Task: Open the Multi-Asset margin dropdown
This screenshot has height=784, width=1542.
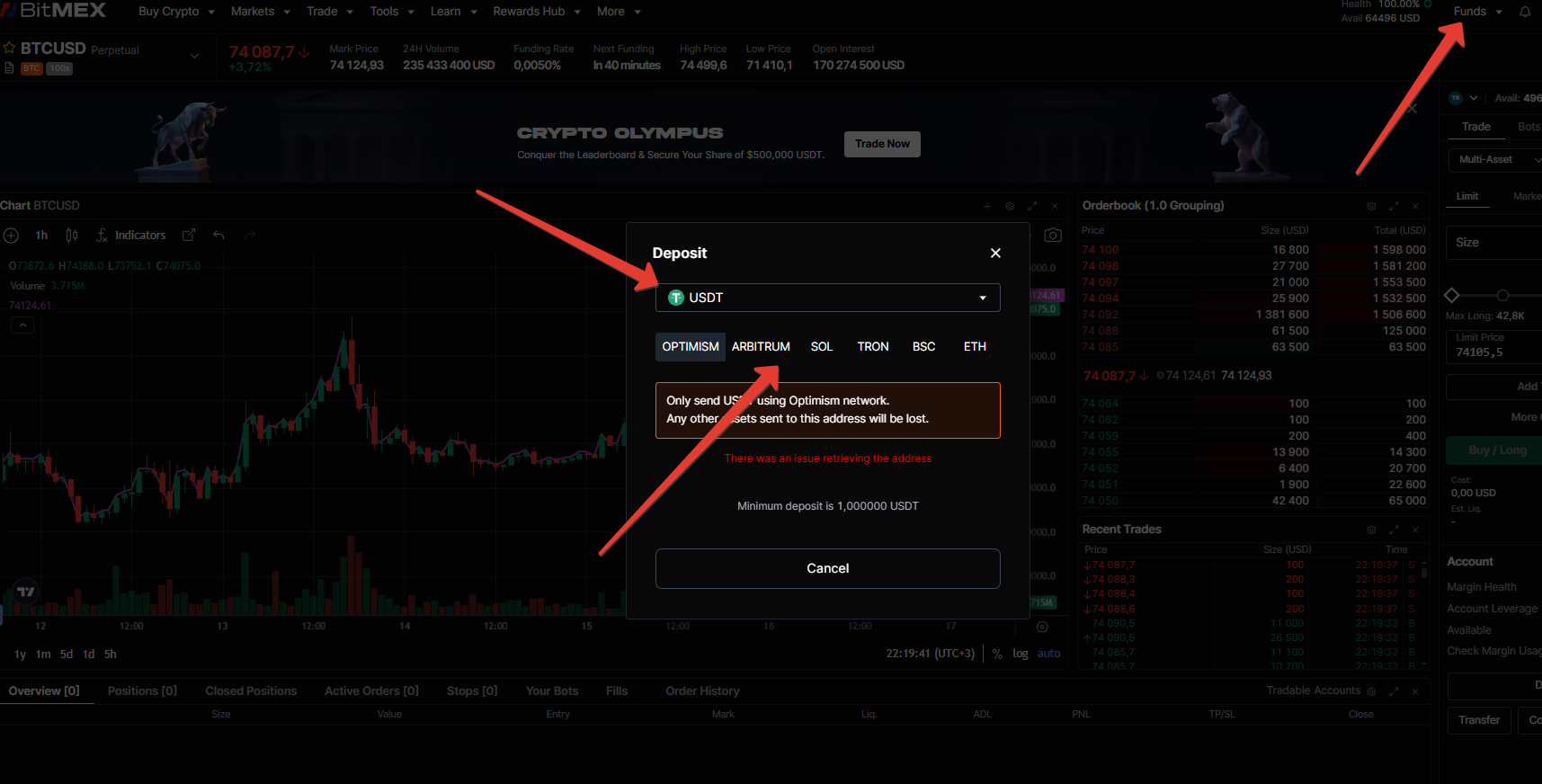Action: click(x=1494, y=159)
